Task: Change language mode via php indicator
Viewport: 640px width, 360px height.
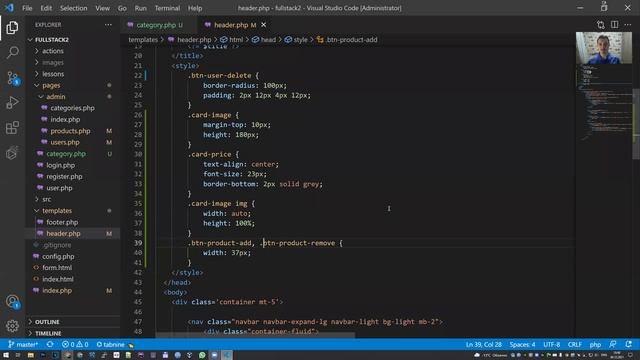Action: point(595,344)
